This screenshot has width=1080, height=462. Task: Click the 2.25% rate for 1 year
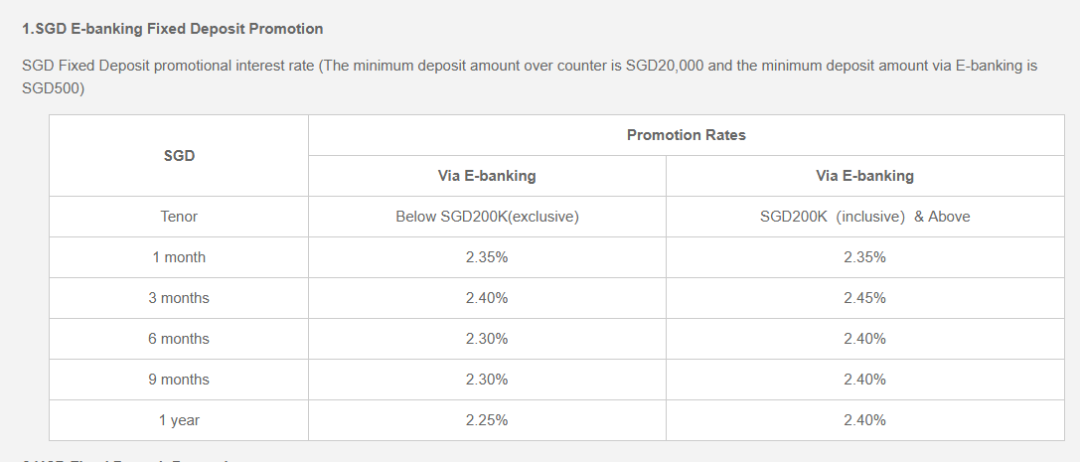[487, 420]
